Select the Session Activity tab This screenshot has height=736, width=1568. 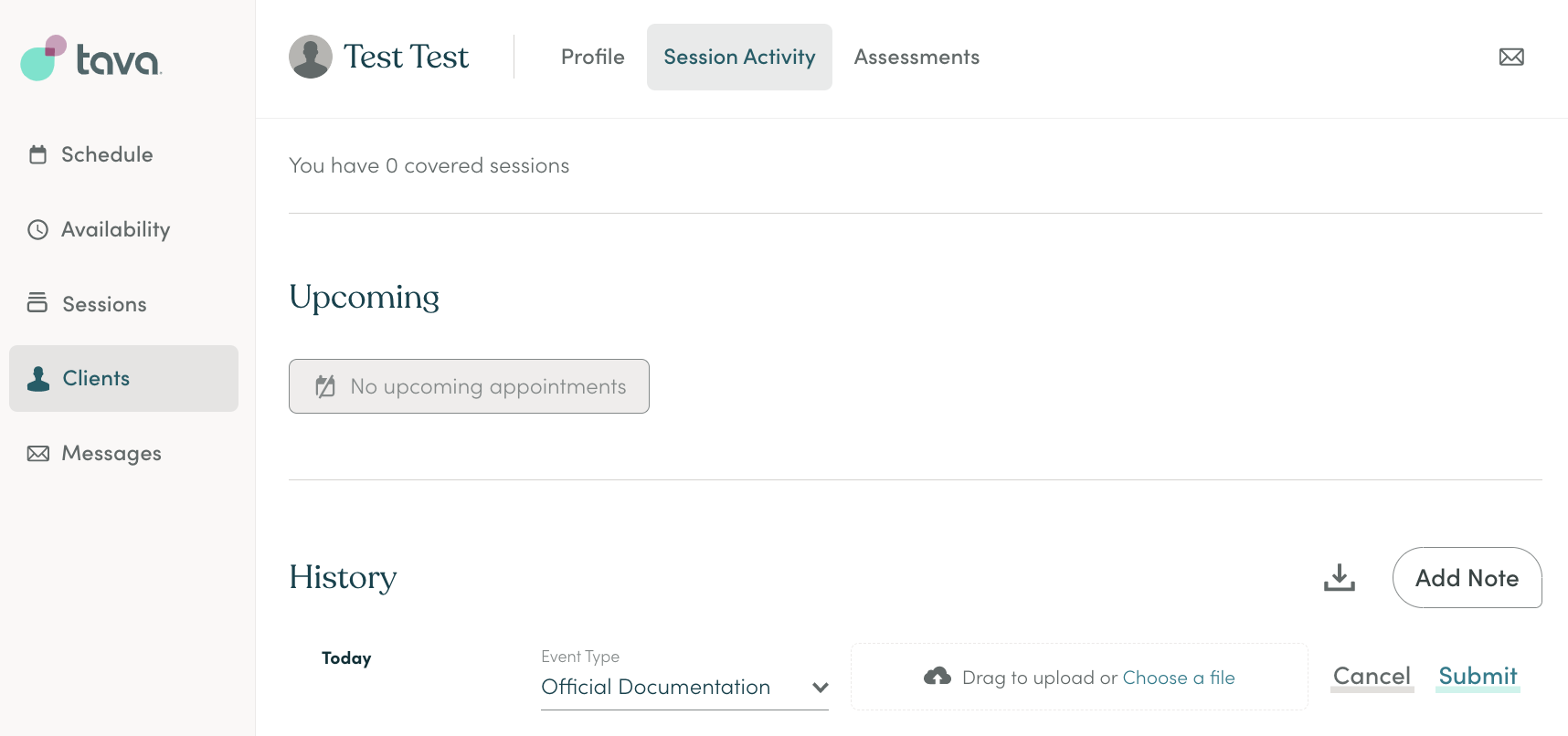[739, 57]
